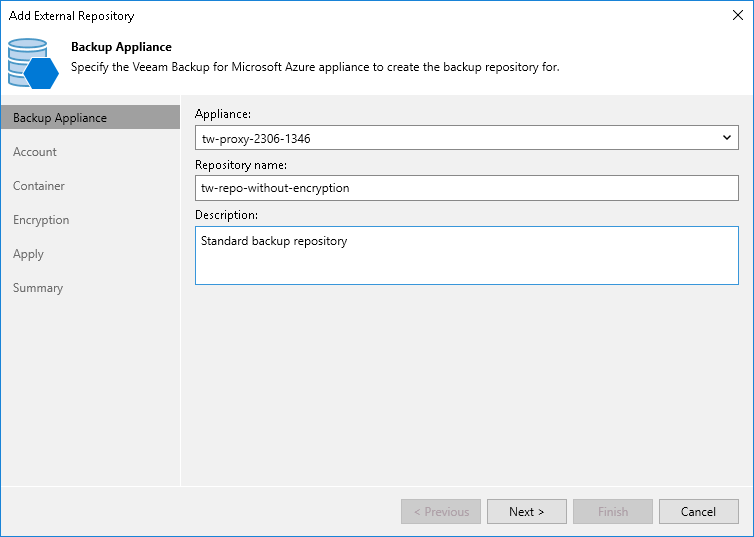Click the 'Description:' label
Image resolution: width=754 pixels, height=537 pixels.
click(x=226, y=215)
